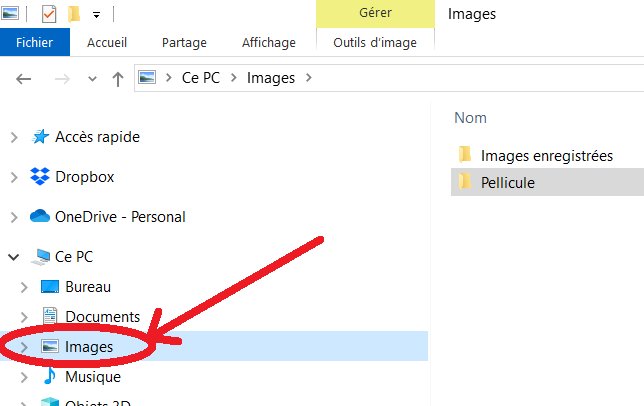This screenshot has width=644, height=406.
Task: Open recent locations dropdown chevron
Action: pos(92,79)
